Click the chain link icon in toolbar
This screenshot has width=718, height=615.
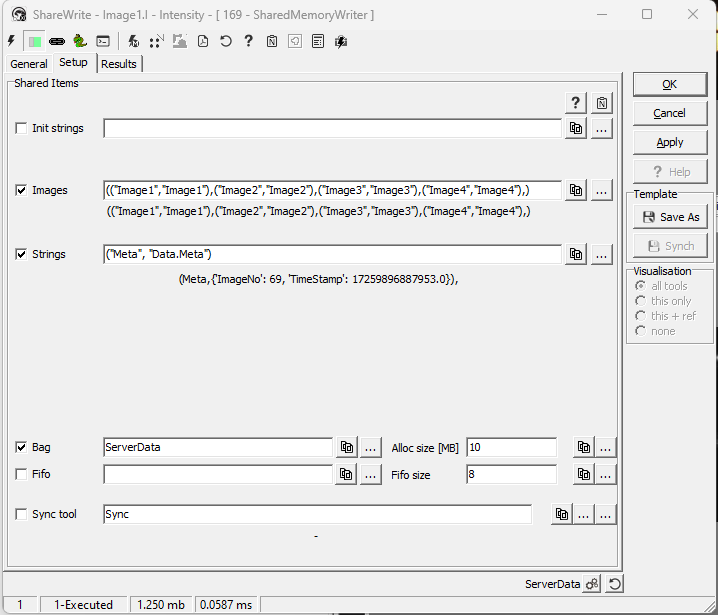57,42
